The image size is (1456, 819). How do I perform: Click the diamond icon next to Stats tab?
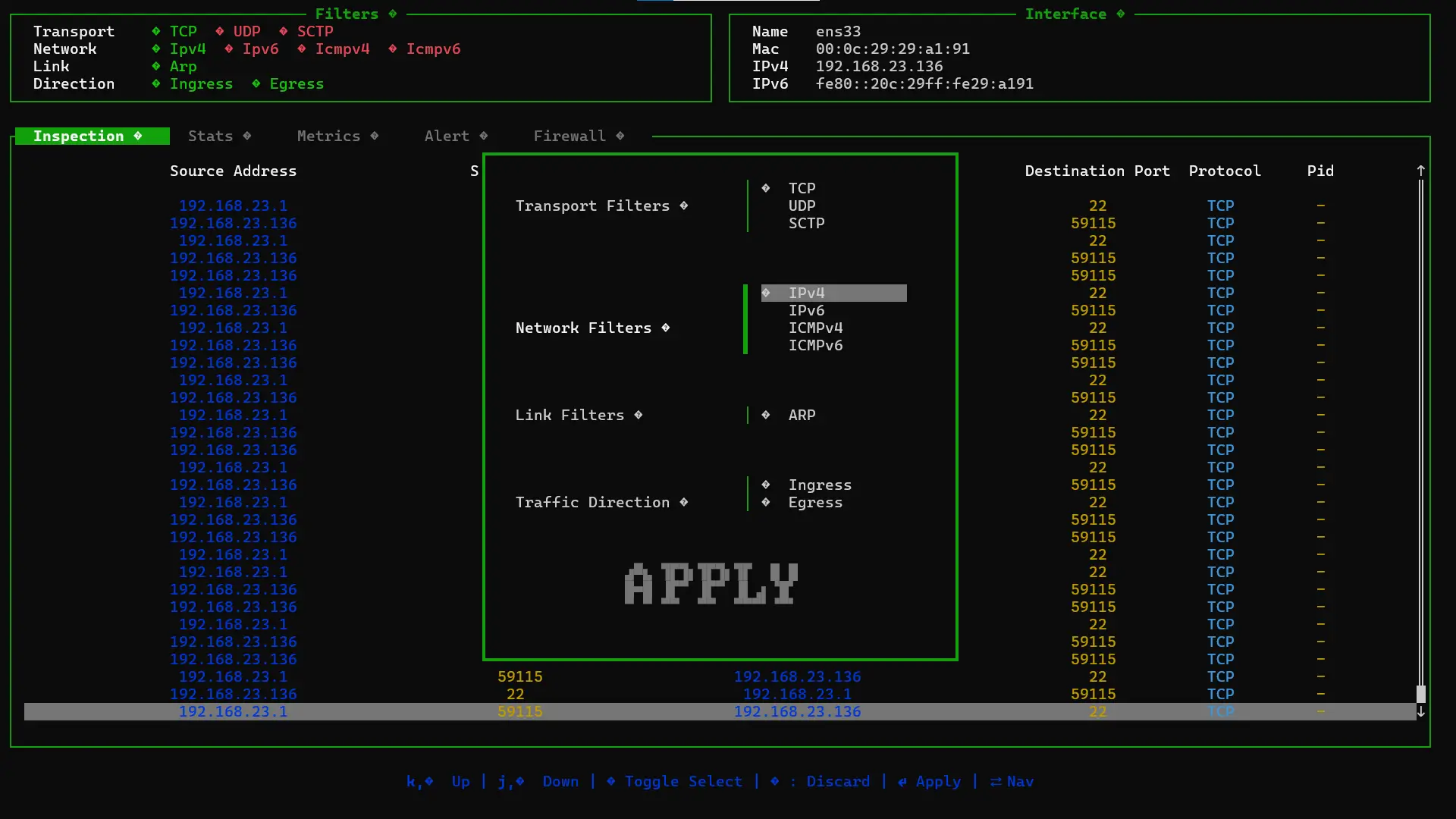(x=246, y=136)
